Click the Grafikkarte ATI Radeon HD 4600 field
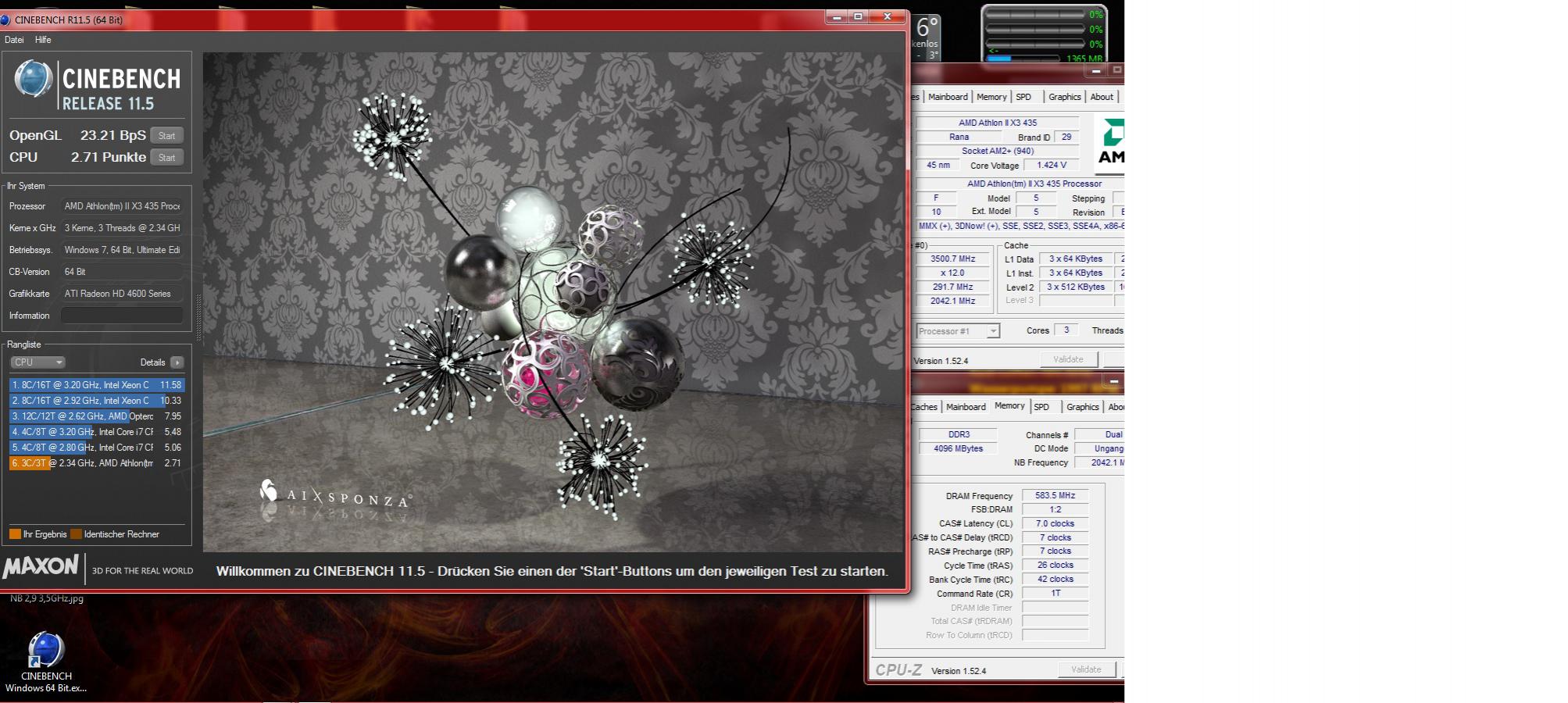Screen dimensions: 1568x703 tap(122, 294)
